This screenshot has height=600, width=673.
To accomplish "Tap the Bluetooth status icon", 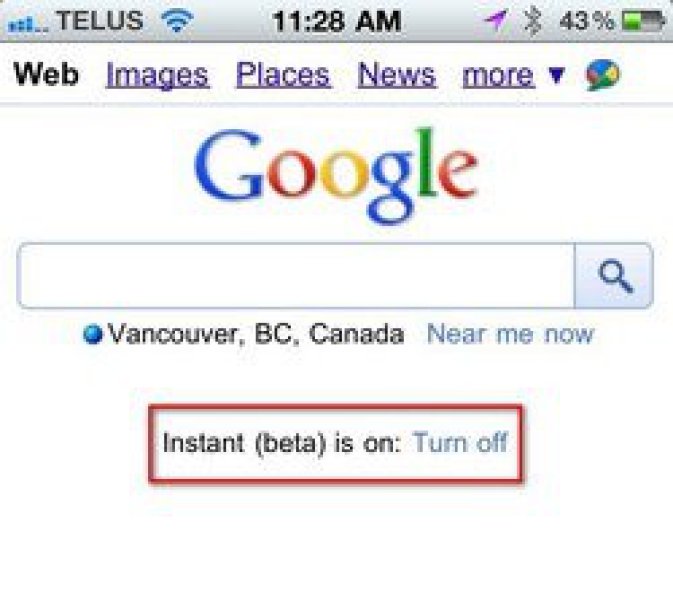I will [x=533, y=20].
